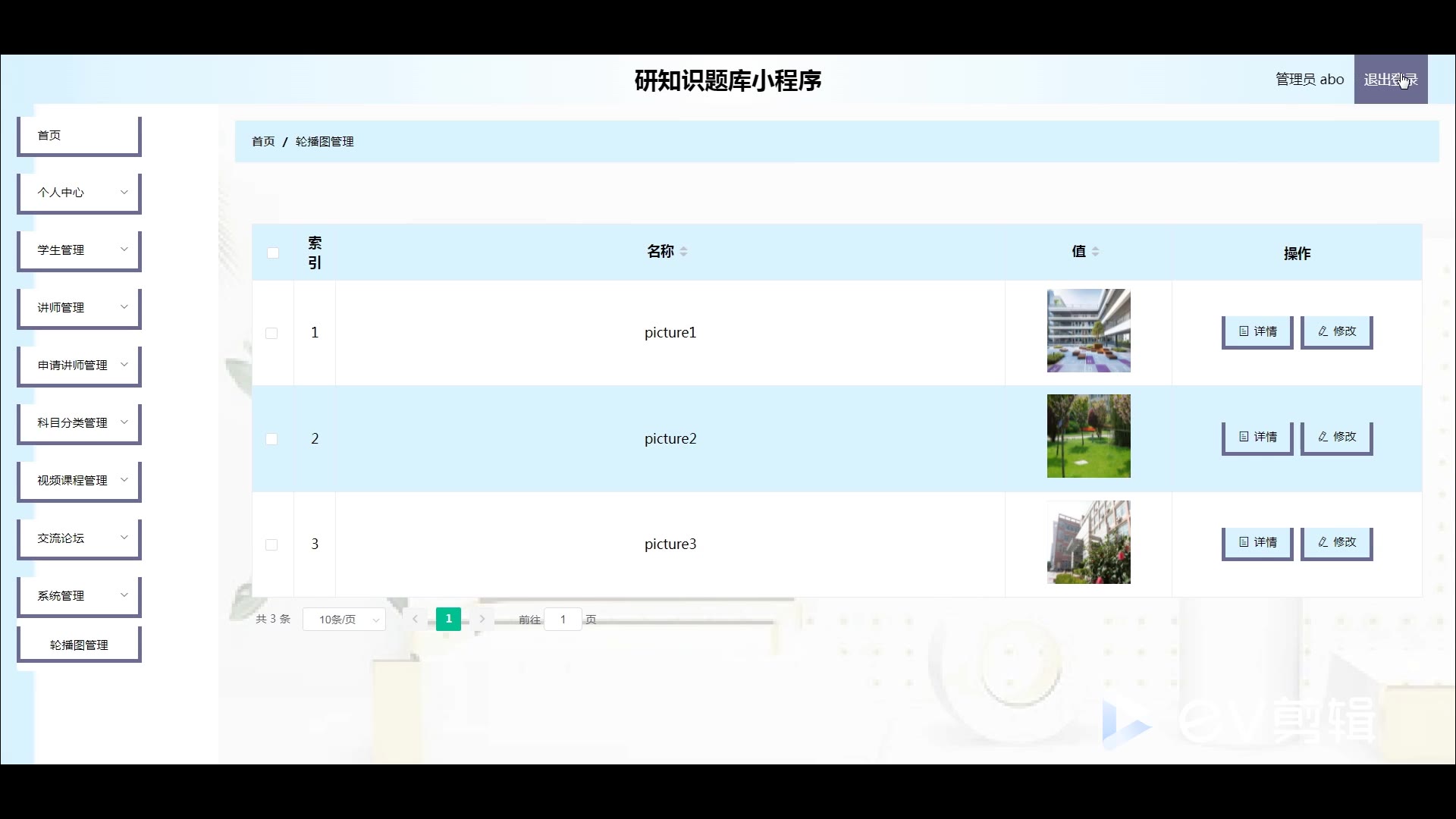This screenshot has height=819, width=1456.
Task: Click sort arrows on 值 column
Action: [1095, 252]
